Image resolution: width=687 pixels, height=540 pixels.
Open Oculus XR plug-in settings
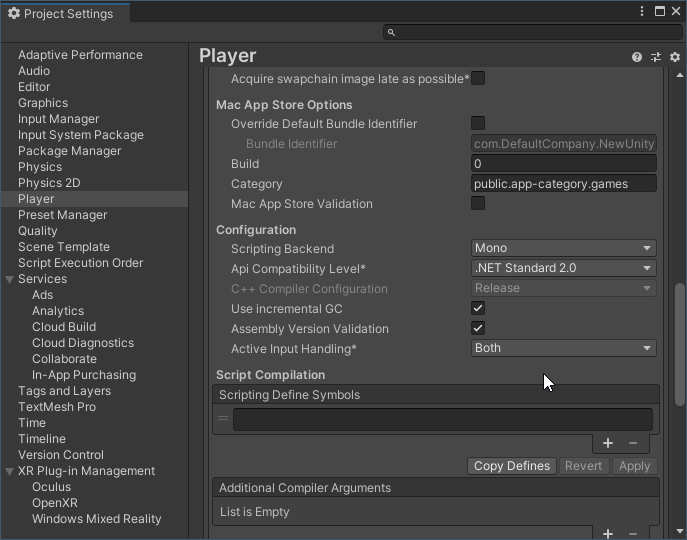tap(51, 487)
